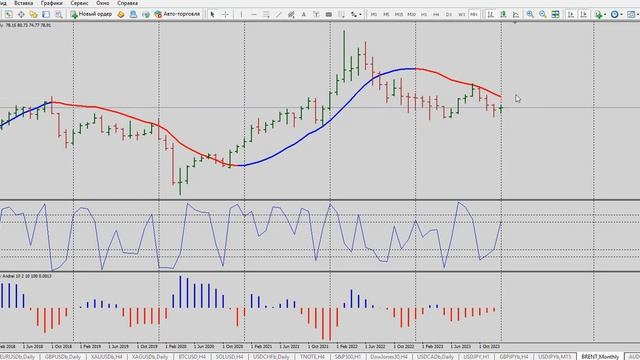Click the globe icon beside Auto-trading
This screenshot has width=640, height=360.
click(x=146, y=14)
